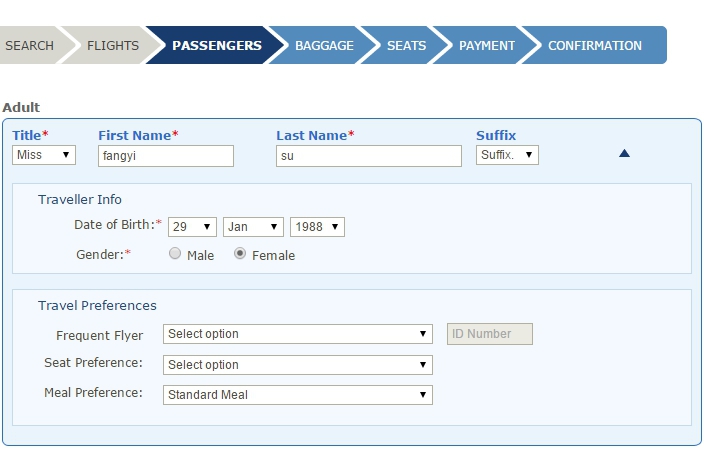Open the Confirmation step
The image size is (707, 455).
pyautogui.click(x=595, y=46)
